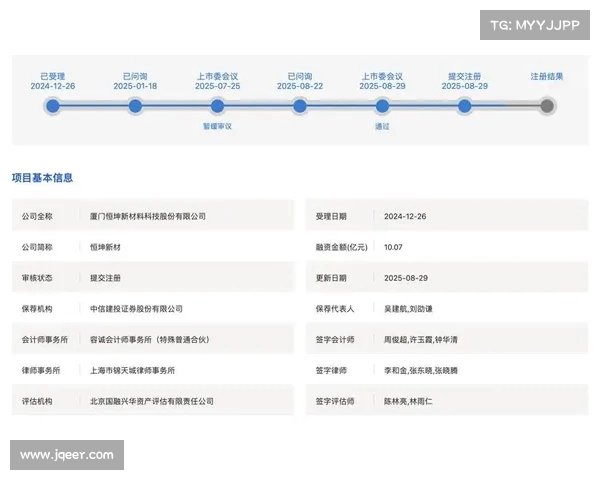Click law firm 上海市锦天城律师事务所

coord(132,371)
